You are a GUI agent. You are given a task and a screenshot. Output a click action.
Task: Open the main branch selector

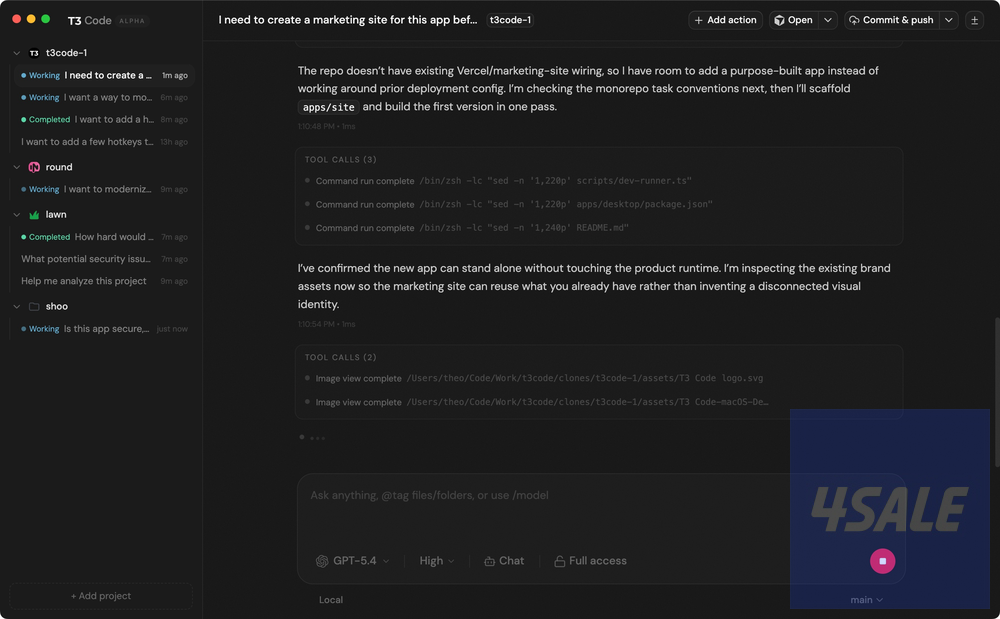866,600
